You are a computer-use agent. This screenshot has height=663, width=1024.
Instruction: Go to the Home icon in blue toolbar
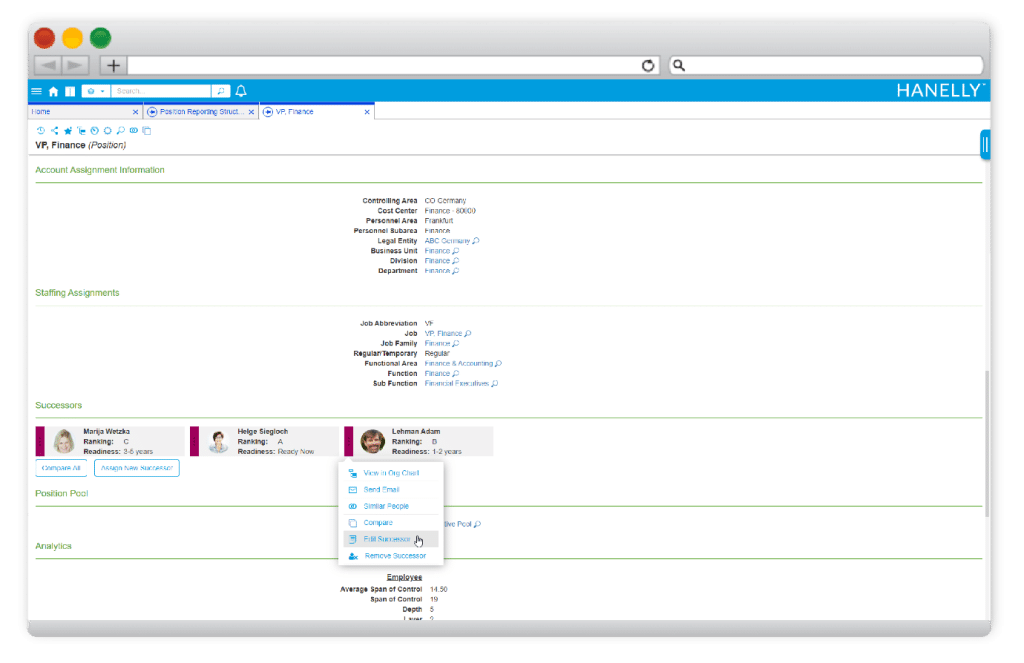click(53, 91)
